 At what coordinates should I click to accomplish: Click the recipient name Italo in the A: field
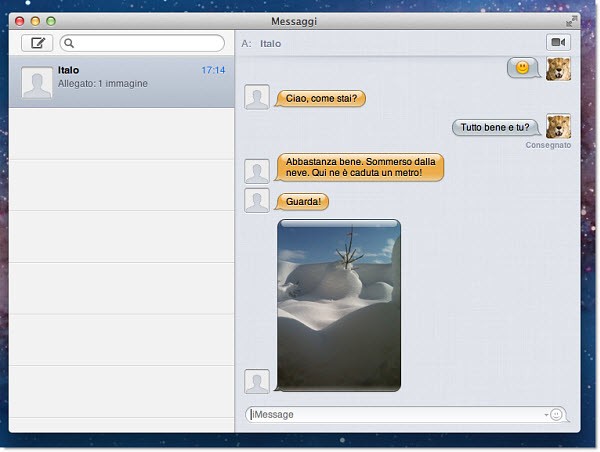pyautogui.click(x=271, y=44)
